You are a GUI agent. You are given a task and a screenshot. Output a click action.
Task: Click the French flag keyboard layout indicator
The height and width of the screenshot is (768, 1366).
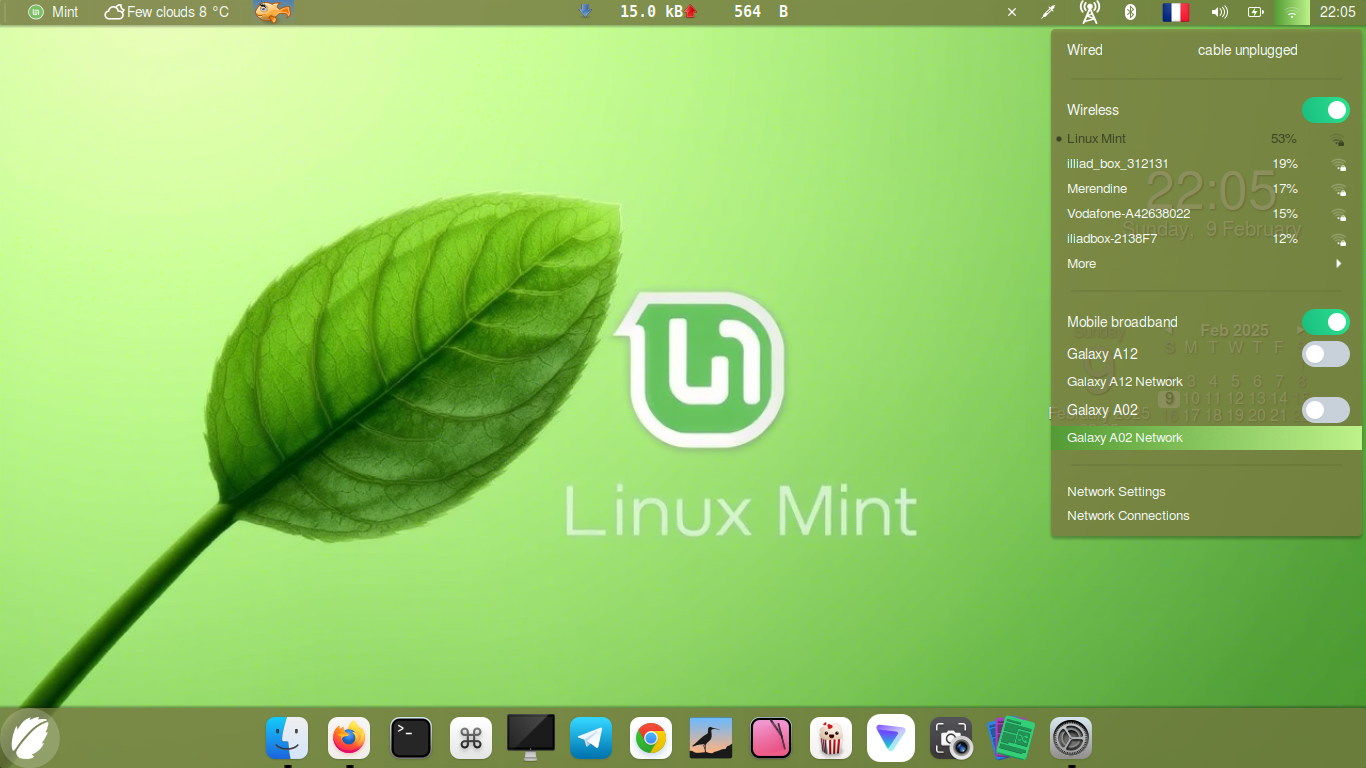point(1175,12)
